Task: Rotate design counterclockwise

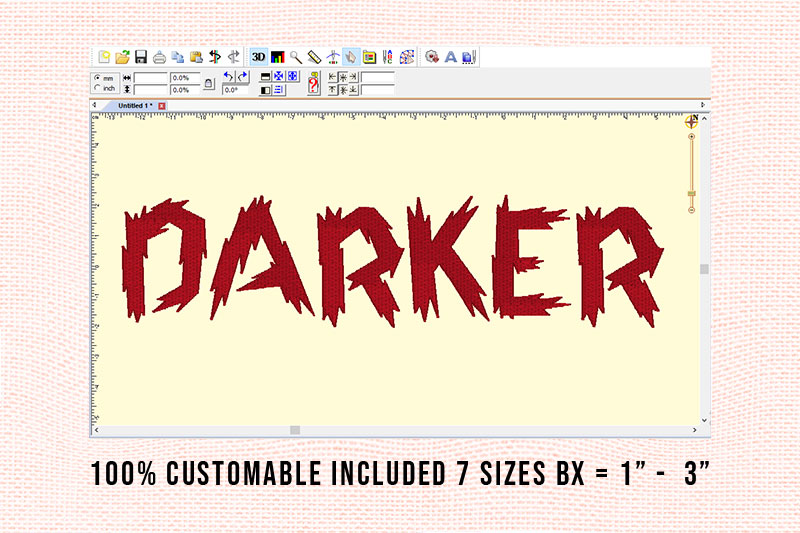Action: (x=229, y=77)
